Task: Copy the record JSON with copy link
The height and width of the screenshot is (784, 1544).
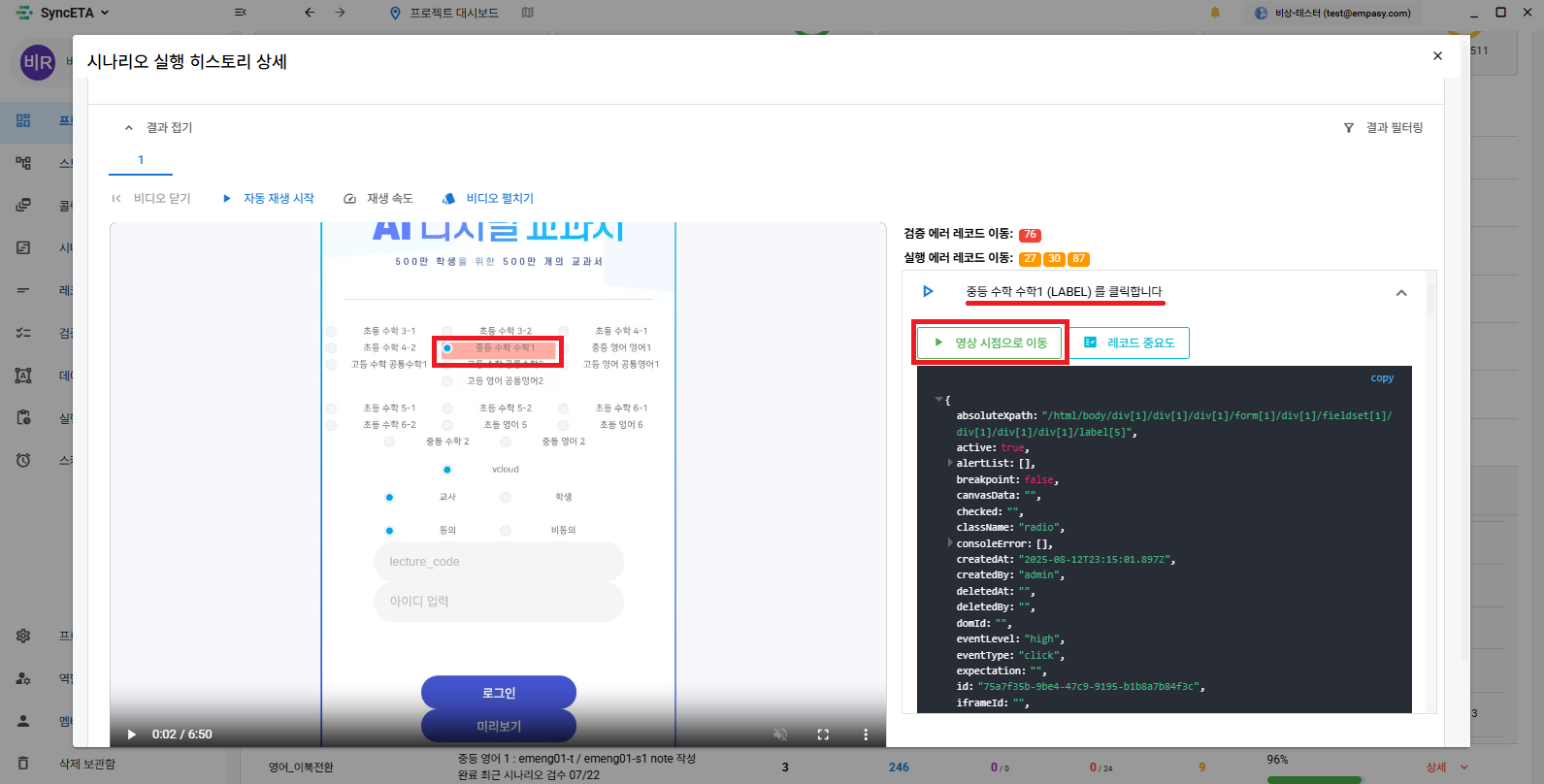Action: coord(1381,378)
